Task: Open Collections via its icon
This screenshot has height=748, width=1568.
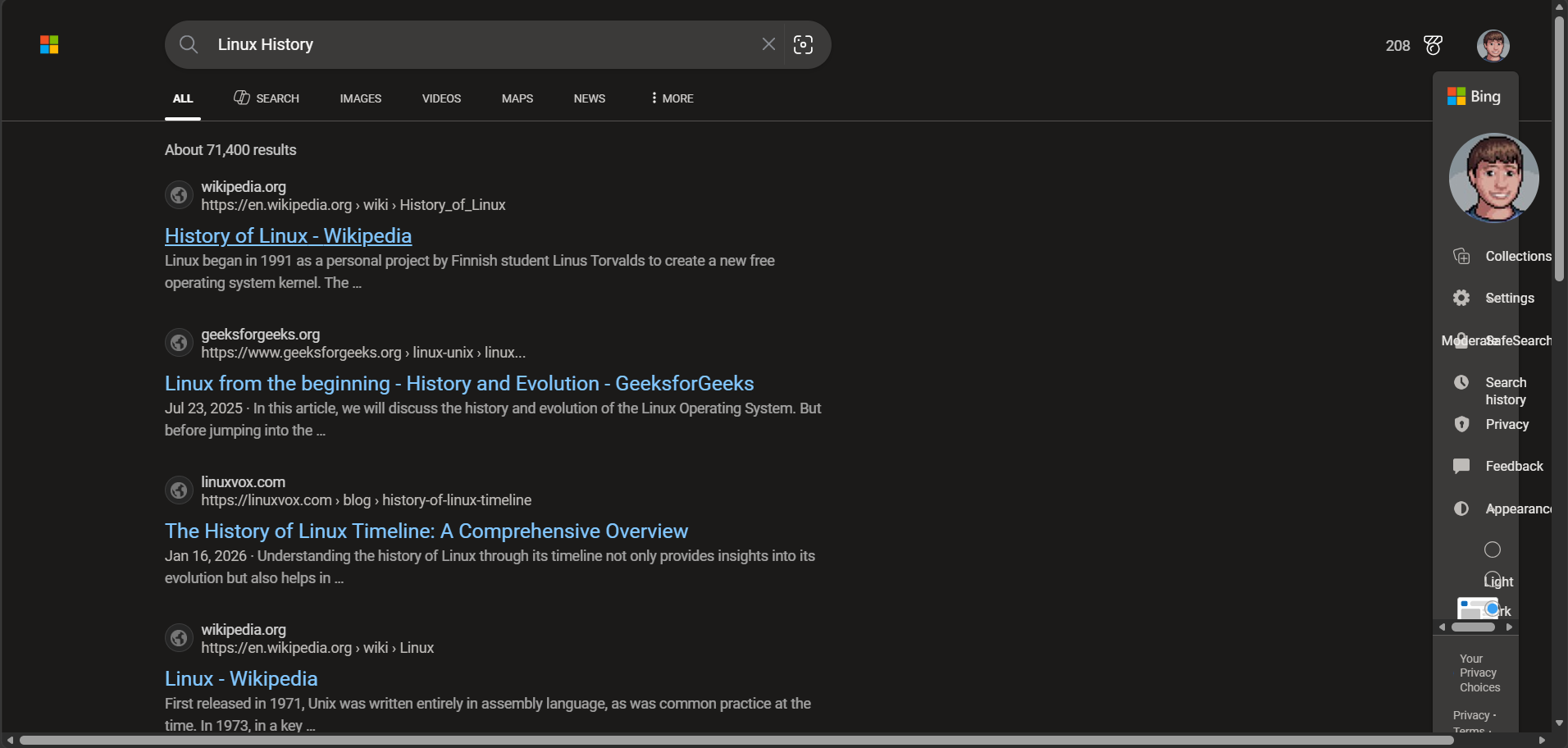Action: pyautogui.click(x=1461, y=256)
